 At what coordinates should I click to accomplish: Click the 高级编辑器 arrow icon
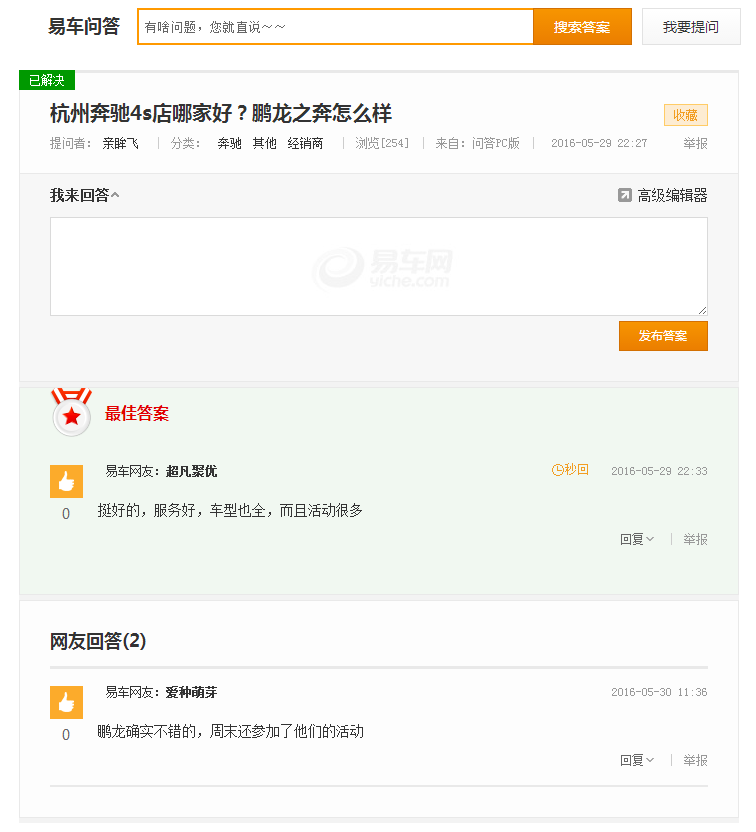(625, 195)
